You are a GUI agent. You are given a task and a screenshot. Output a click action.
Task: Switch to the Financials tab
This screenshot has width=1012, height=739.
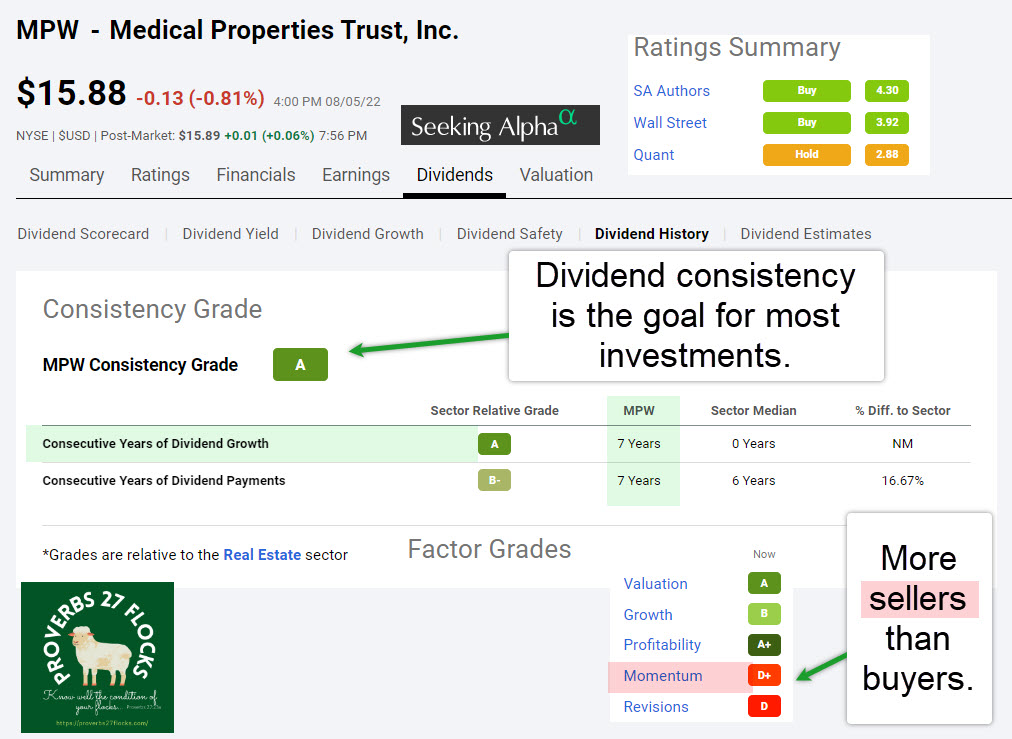[256, 175]
